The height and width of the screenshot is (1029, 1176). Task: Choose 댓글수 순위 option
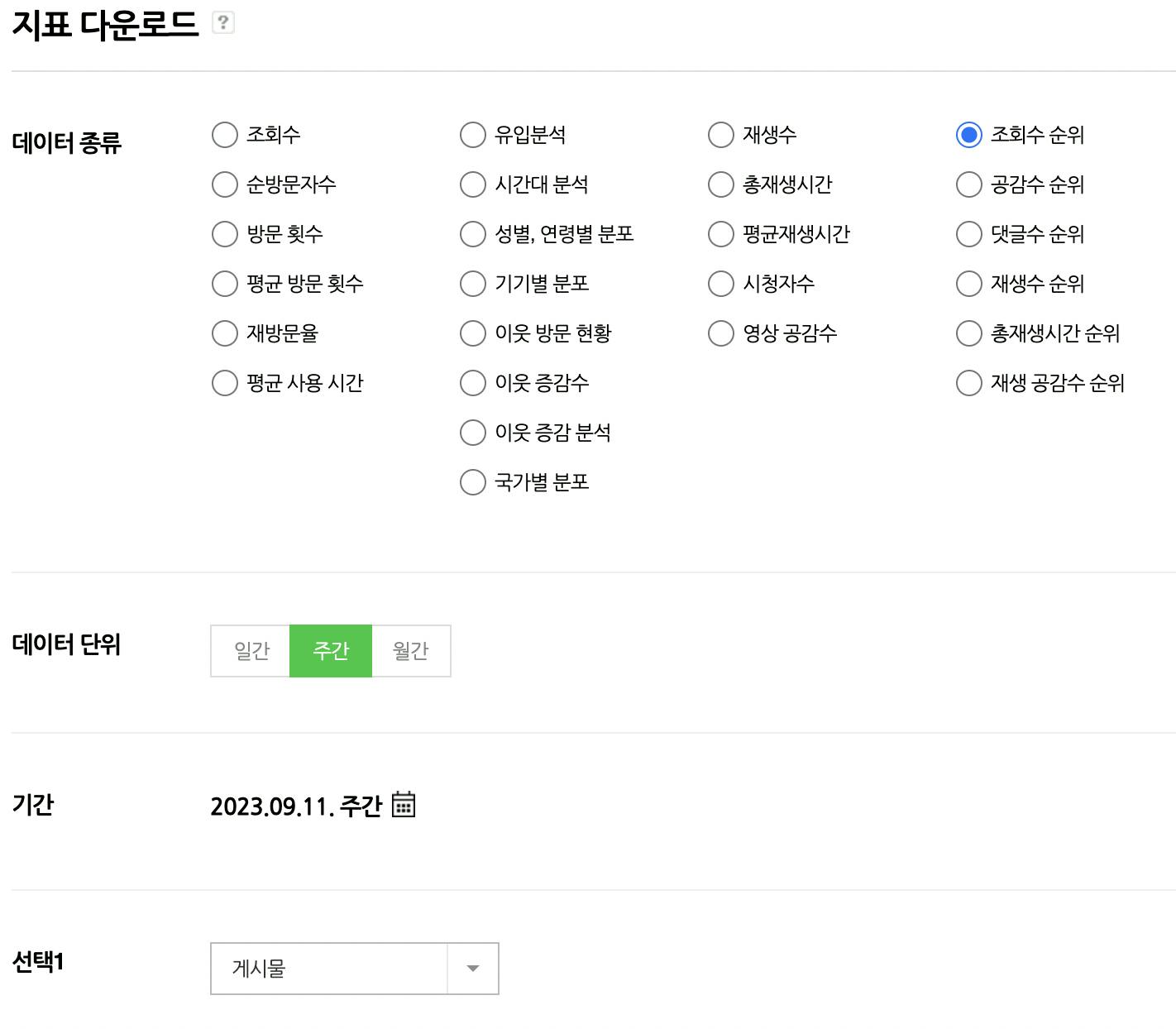point(969,234)
